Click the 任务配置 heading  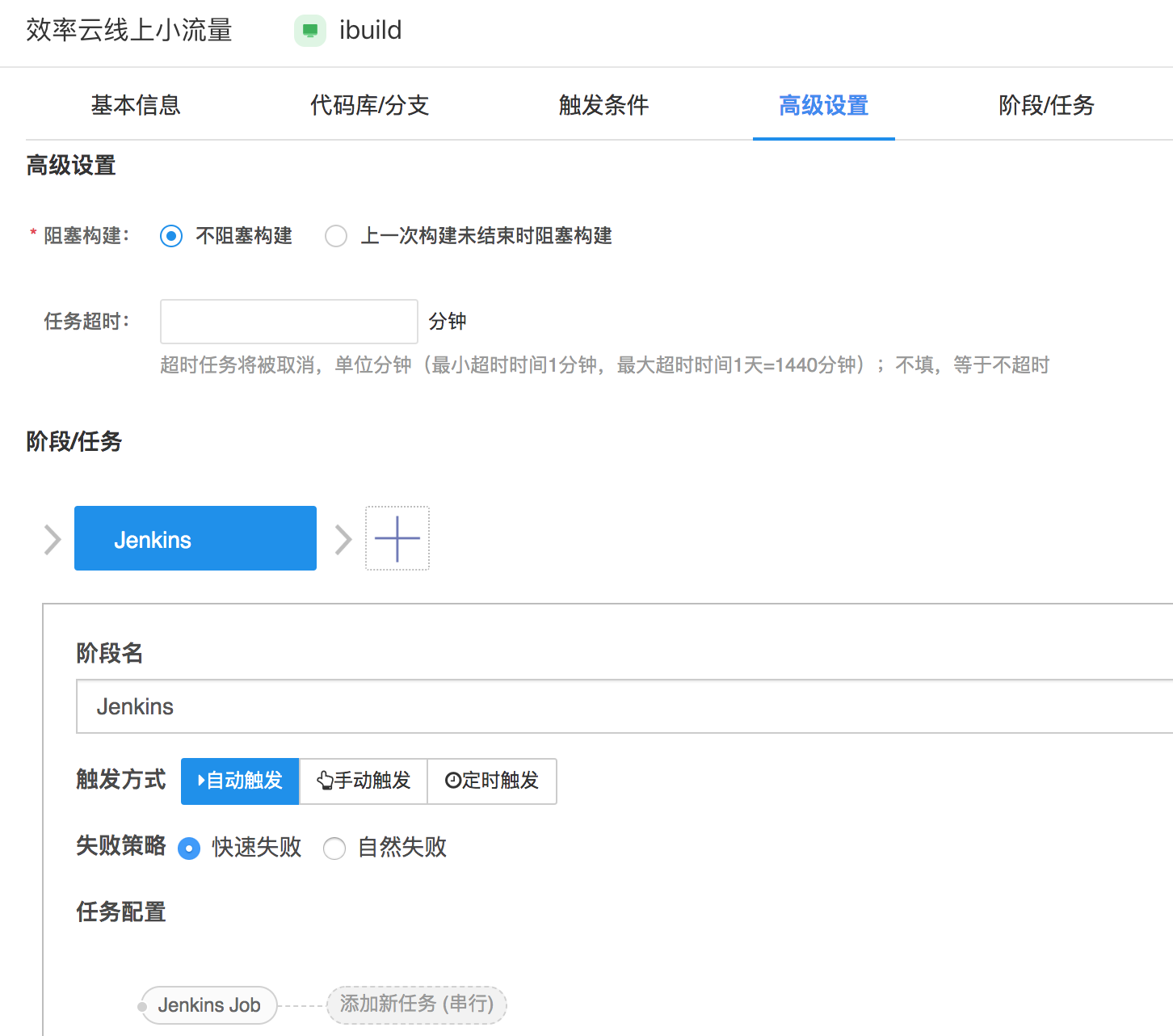click(x=121, y=912)
